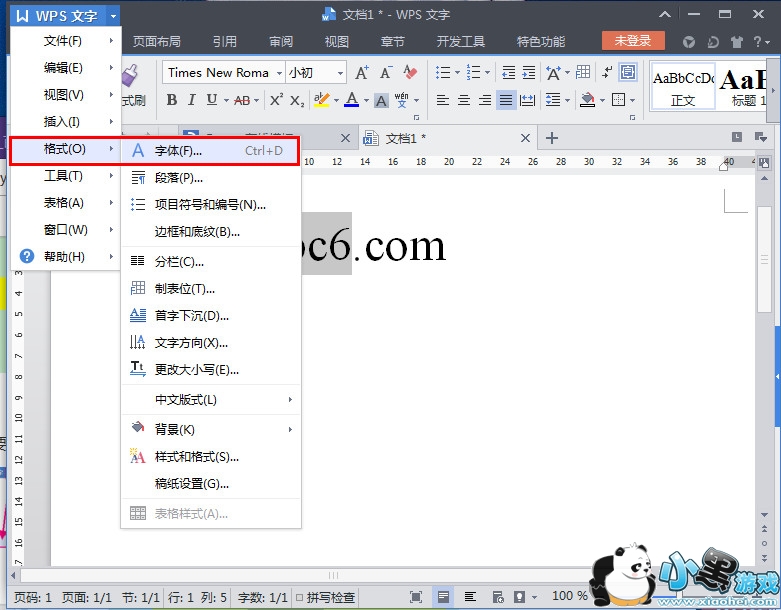Screen dimensions: 781x610
Task: Select 边框和底纹(B)... entry
Action: (x=211, y=232)
